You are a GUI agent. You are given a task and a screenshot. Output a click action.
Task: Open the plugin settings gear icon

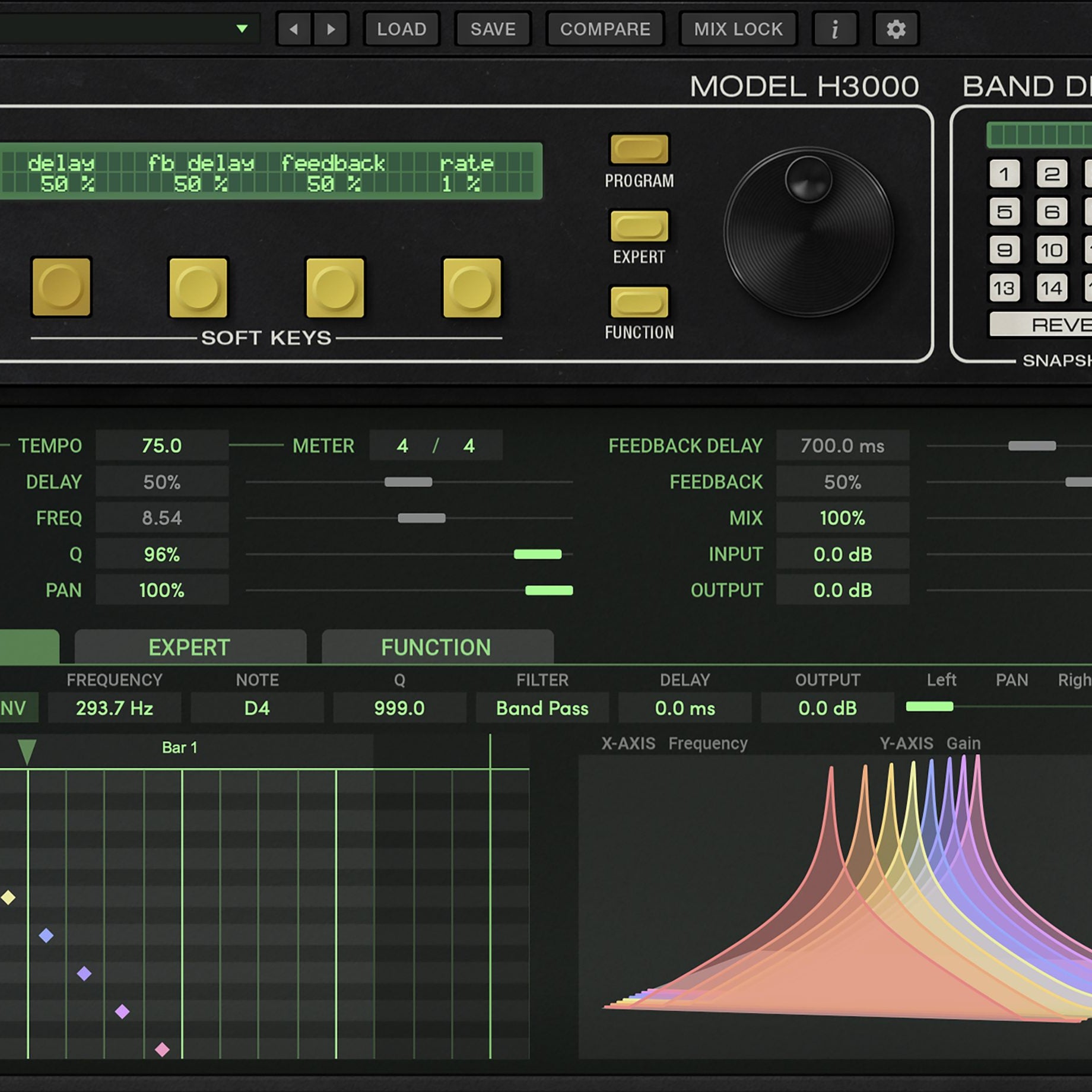(x=895, y=28)
